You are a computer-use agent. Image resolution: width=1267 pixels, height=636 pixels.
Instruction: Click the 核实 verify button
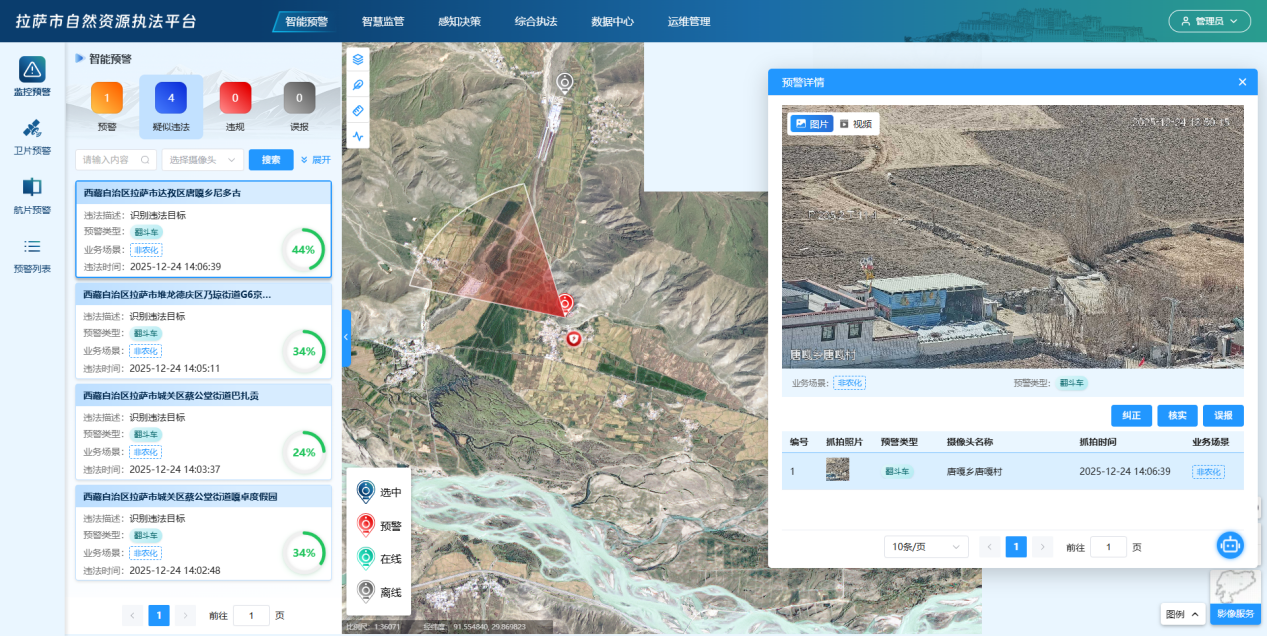coord(1177,416)
